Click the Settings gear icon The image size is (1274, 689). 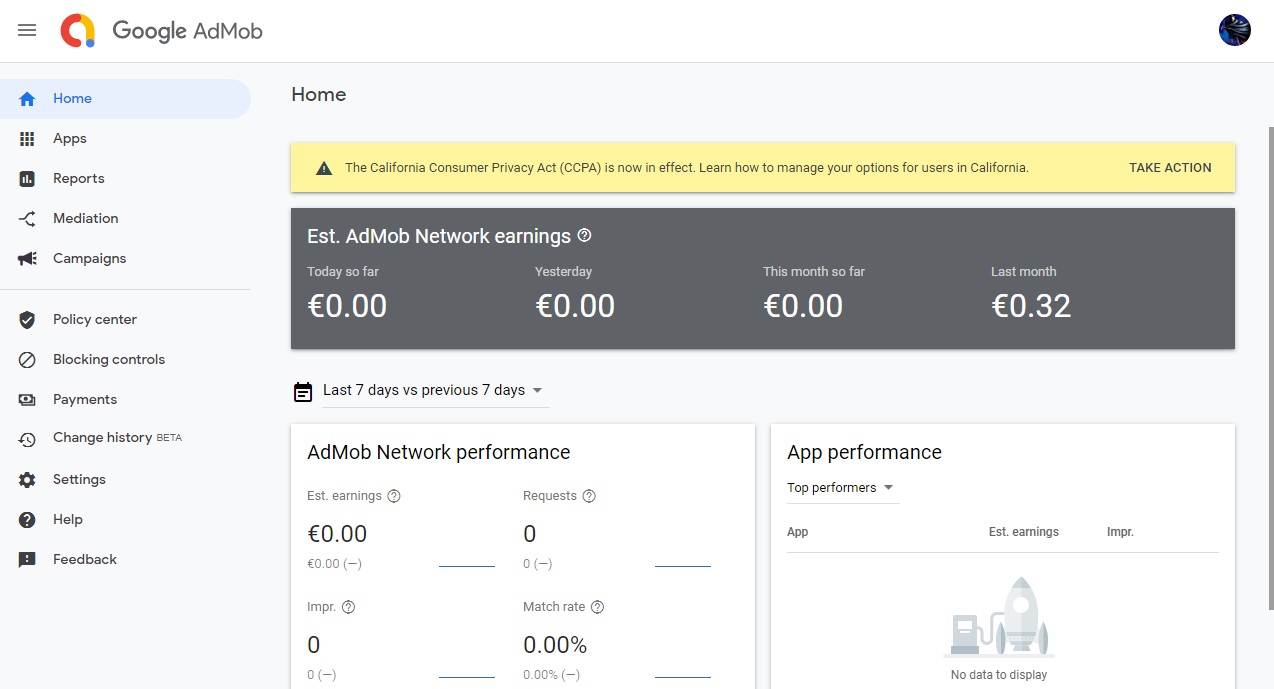click(27, 480)
